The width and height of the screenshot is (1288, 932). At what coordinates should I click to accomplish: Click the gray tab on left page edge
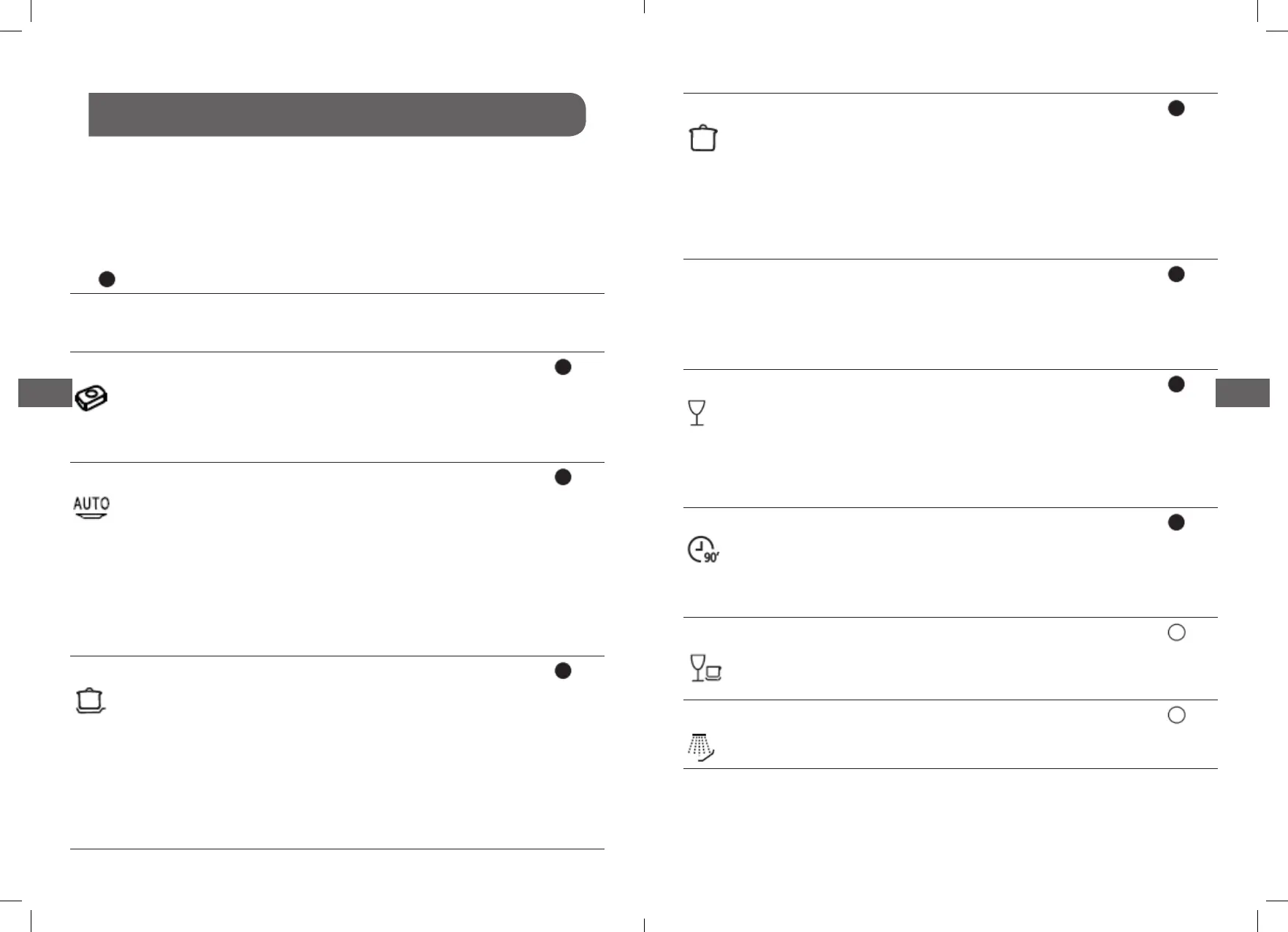coord(45,393)
